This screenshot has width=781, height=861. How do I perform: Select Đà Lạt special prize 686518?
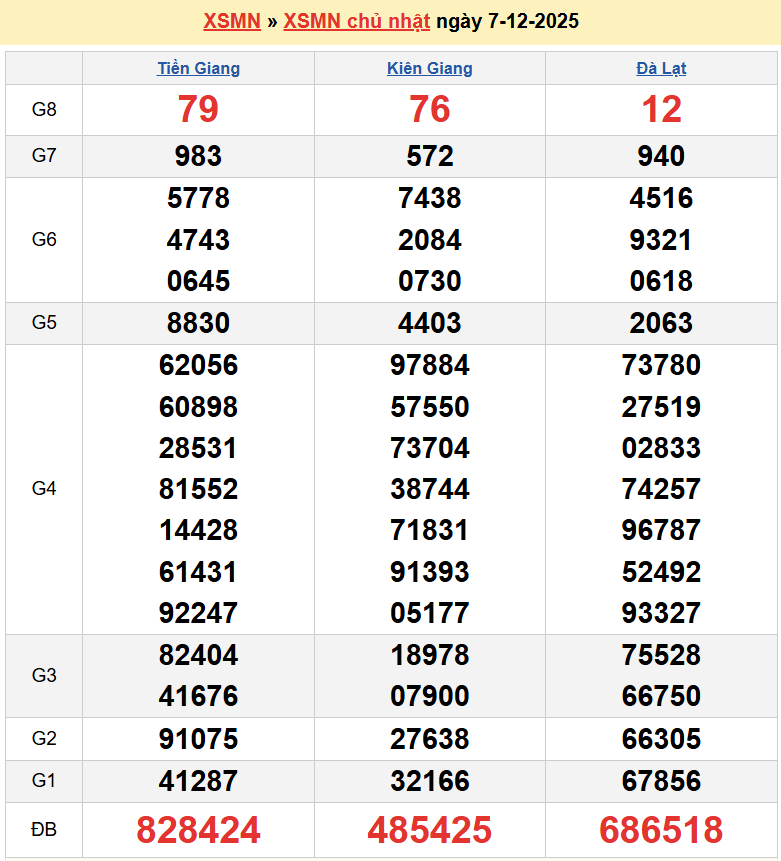click(661, 830)
